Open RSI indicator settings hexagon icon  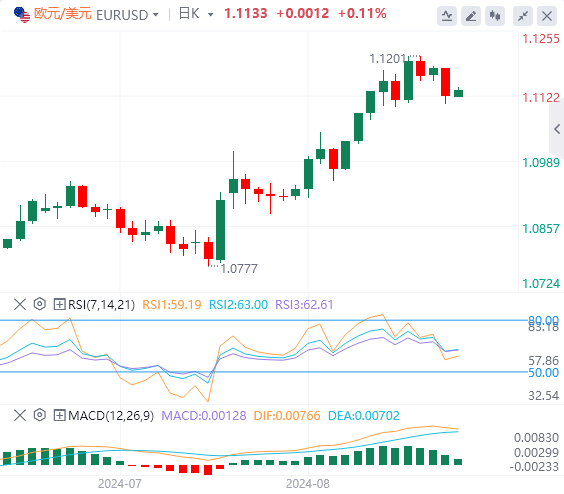click(40, 304)
